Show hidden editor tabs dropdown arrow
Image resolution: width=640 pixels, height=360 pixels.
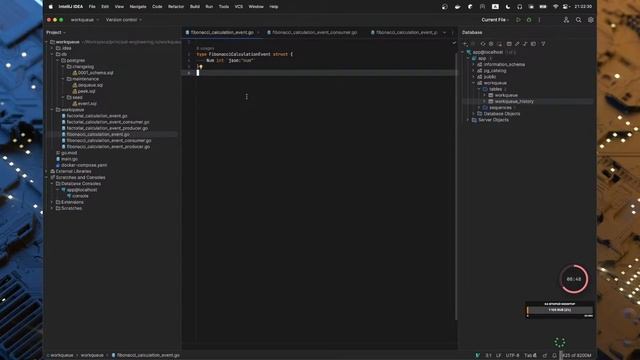(x=444, y=32)
